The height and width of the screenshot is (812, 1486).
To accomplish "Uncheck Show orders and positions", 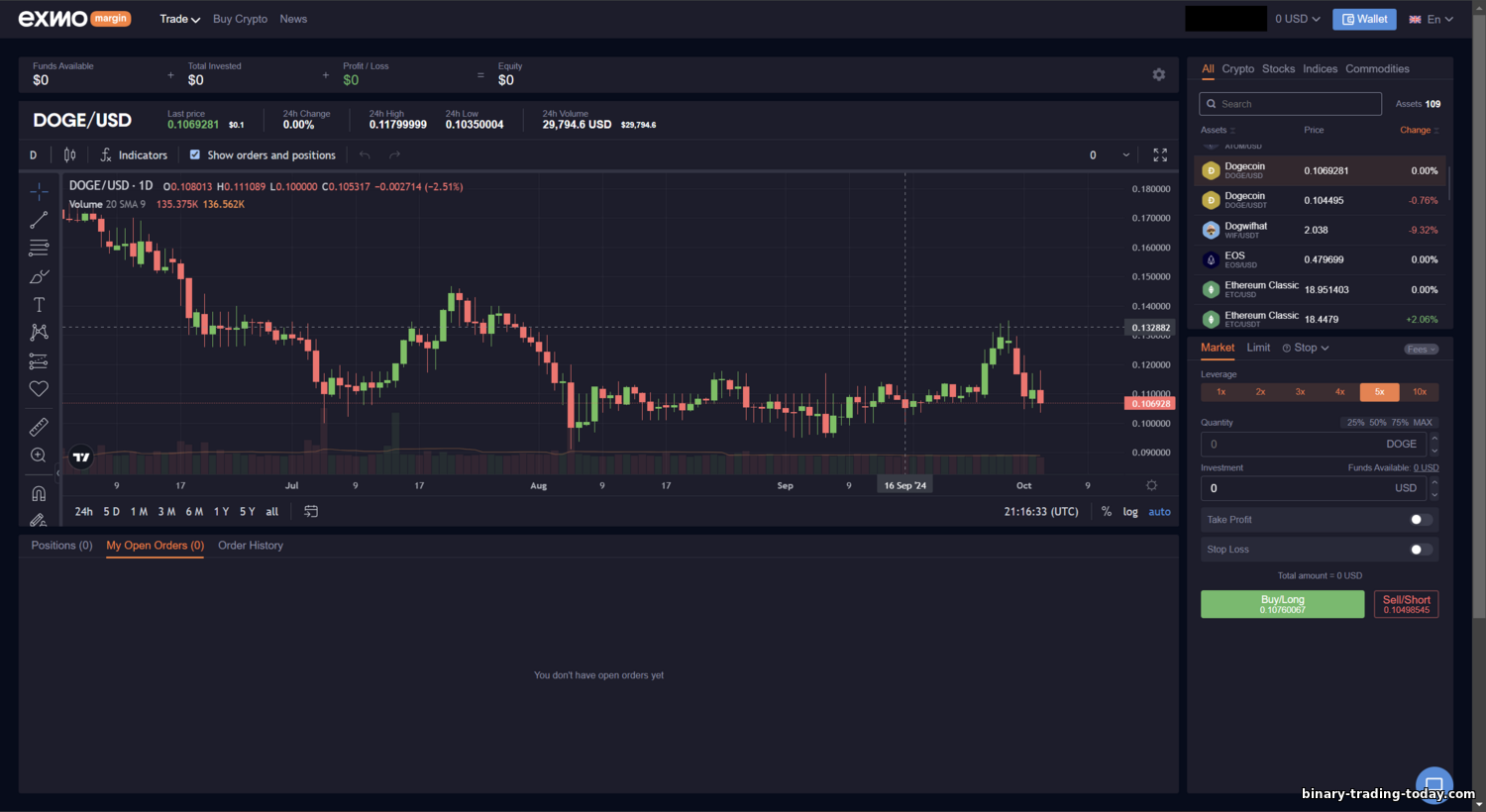I will (195, 154).
